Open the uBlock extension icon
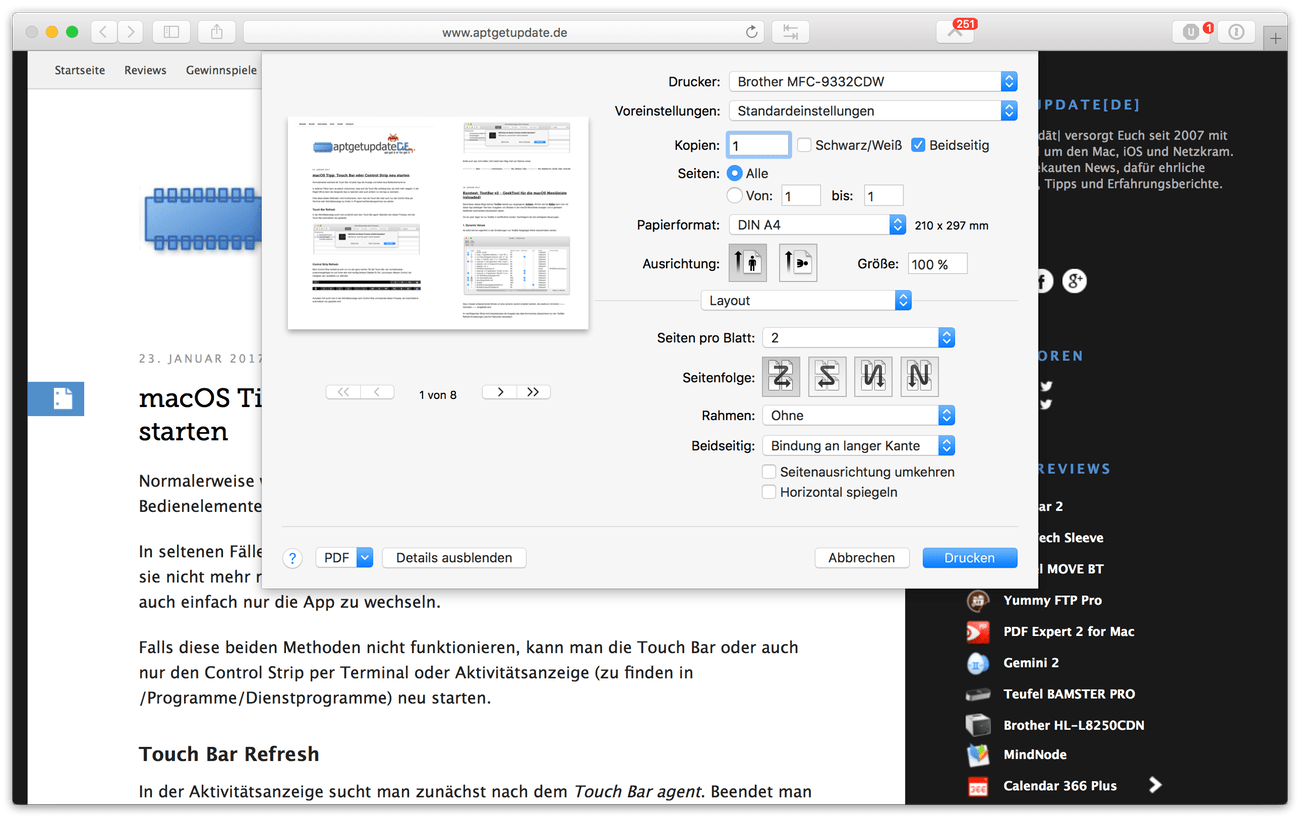 coord(1190,32)
